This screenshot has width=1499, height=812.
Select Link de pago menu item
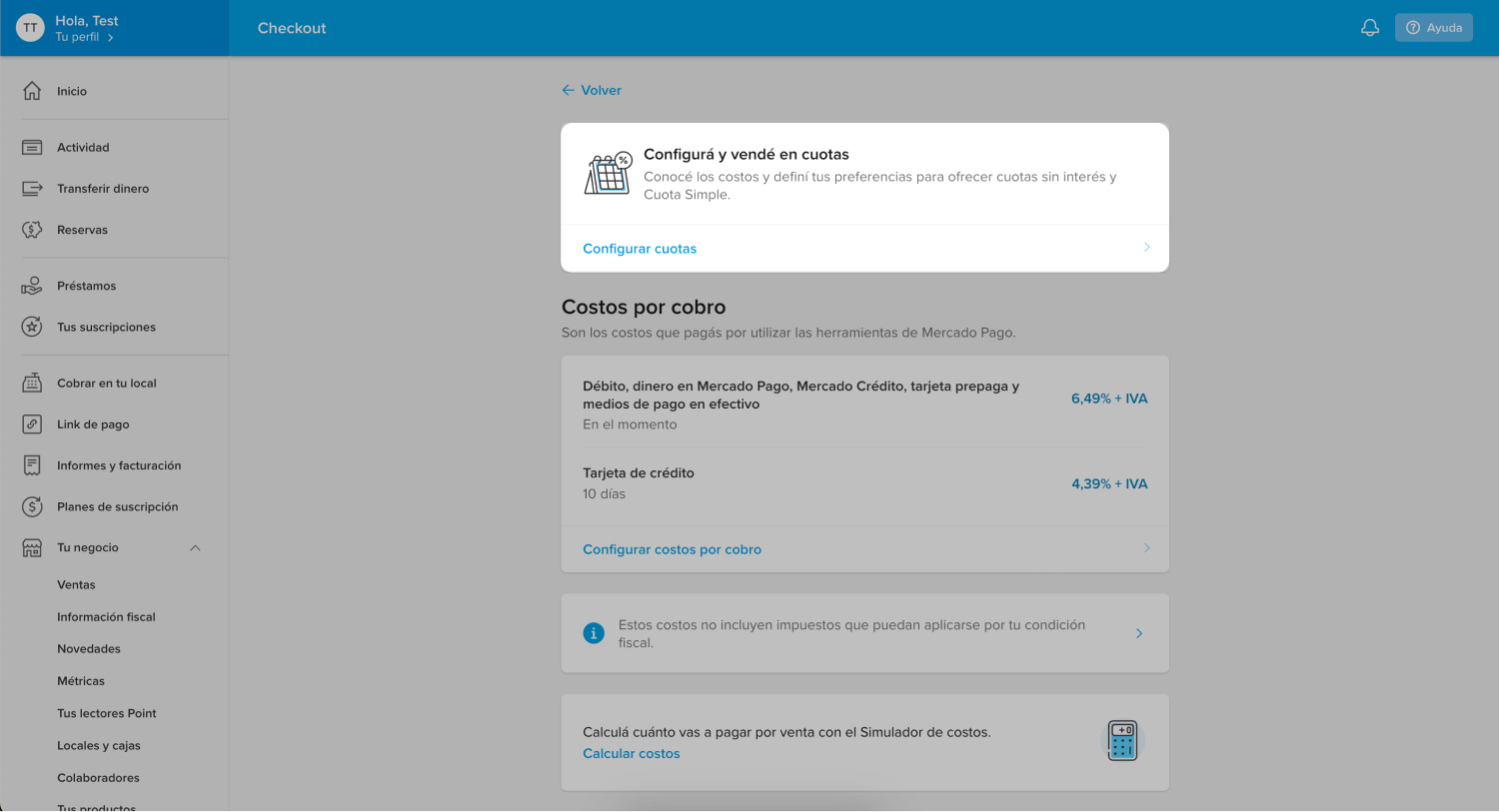(93, 424)
